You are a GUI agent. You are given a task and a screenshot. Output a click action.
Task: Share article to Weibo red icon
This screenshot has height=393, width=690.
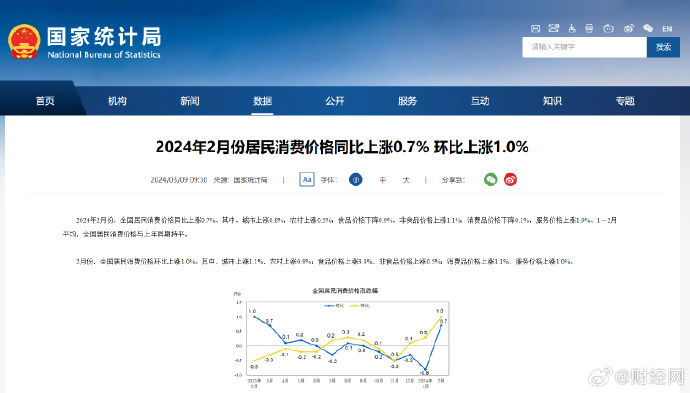coord(510,180)
